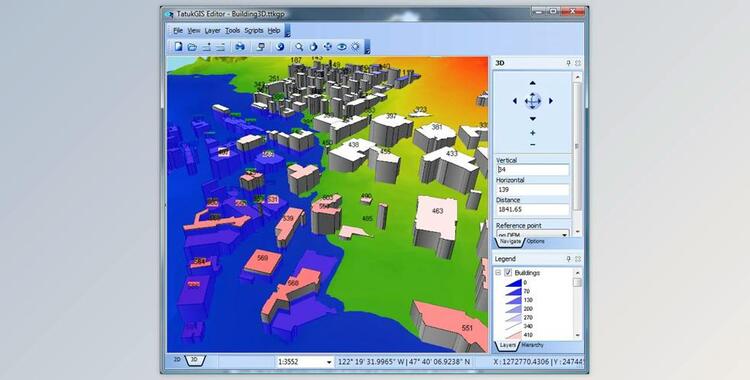Image resolution: width=750 pixels, height=380 pixels.
Task: Switch to the Hierarchy tab
Action: point(532,345)
